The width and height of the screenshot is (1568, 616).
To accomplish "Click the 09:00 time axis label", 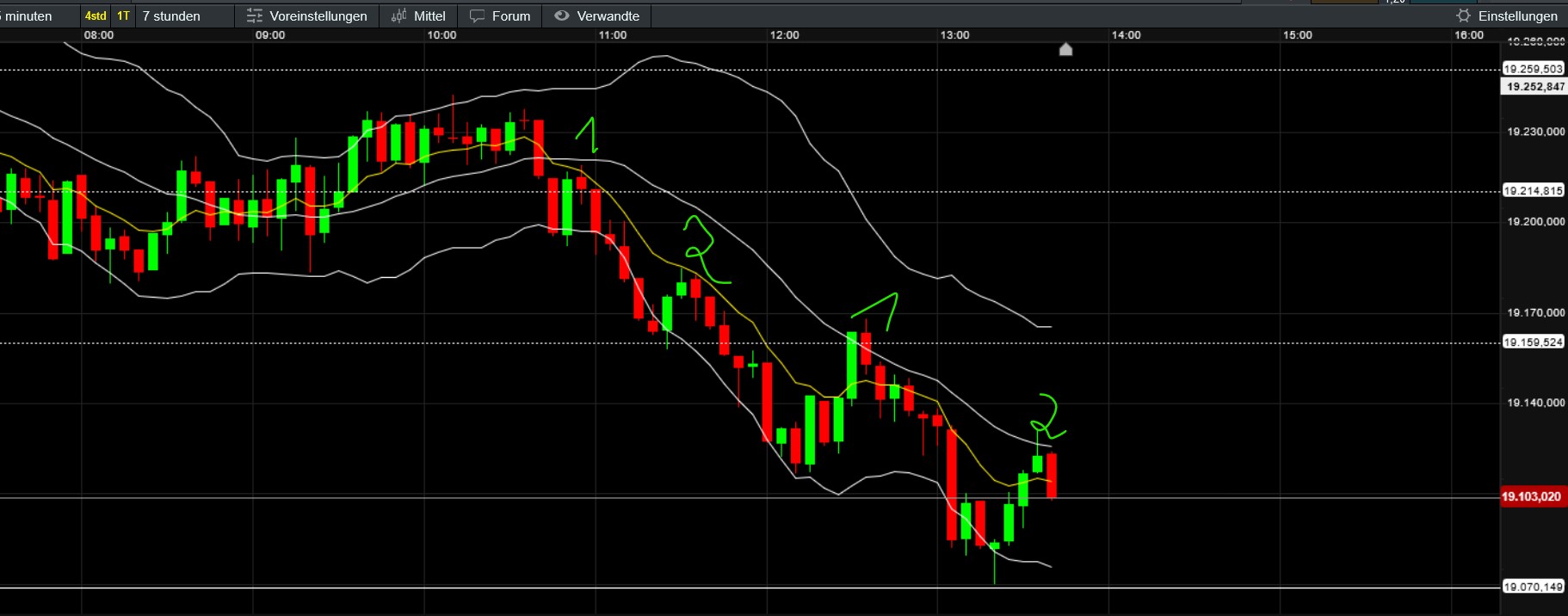I will [x=270, y=35].
